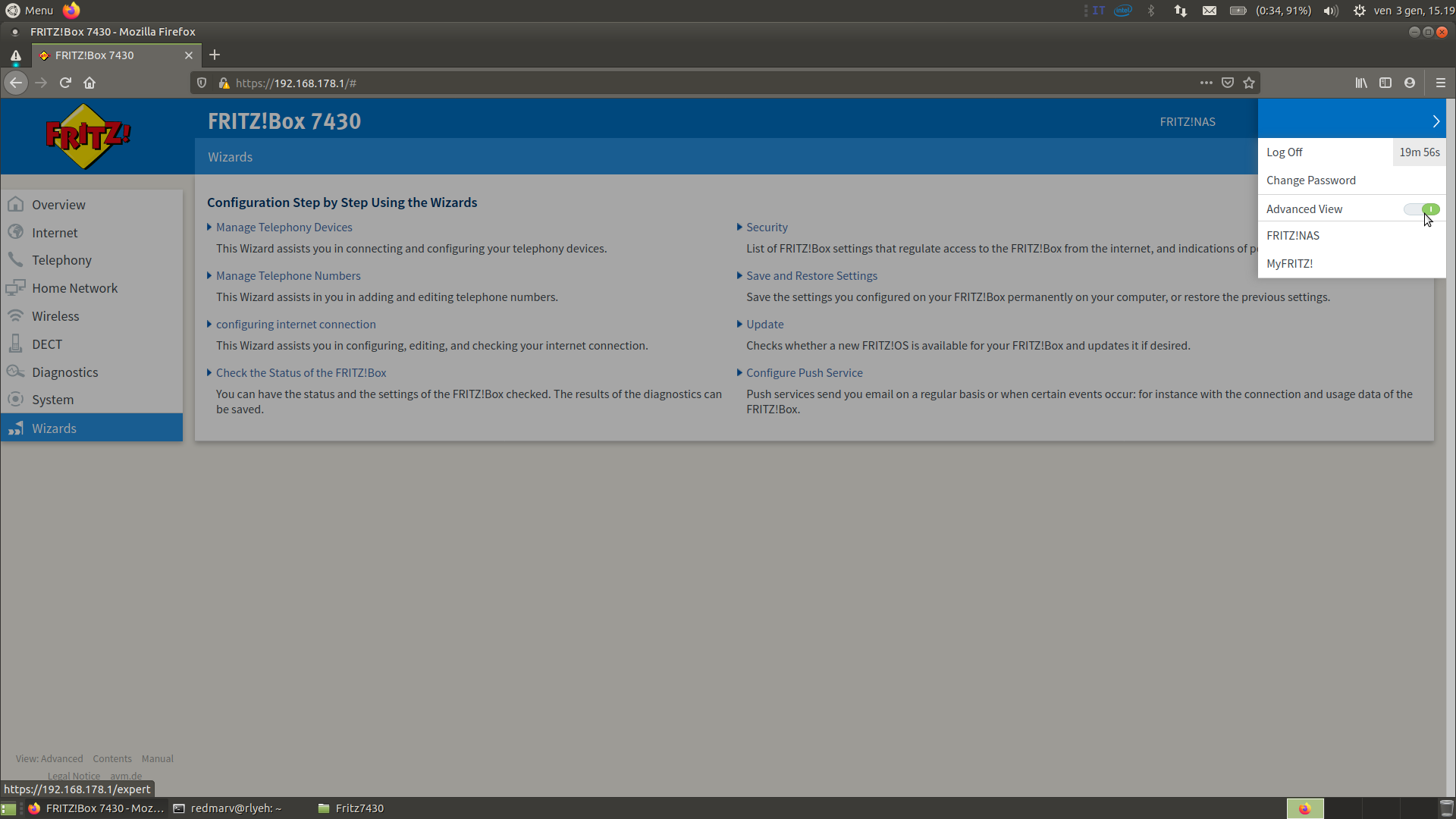Open Firefox hamburger menu

[1441, 83]
